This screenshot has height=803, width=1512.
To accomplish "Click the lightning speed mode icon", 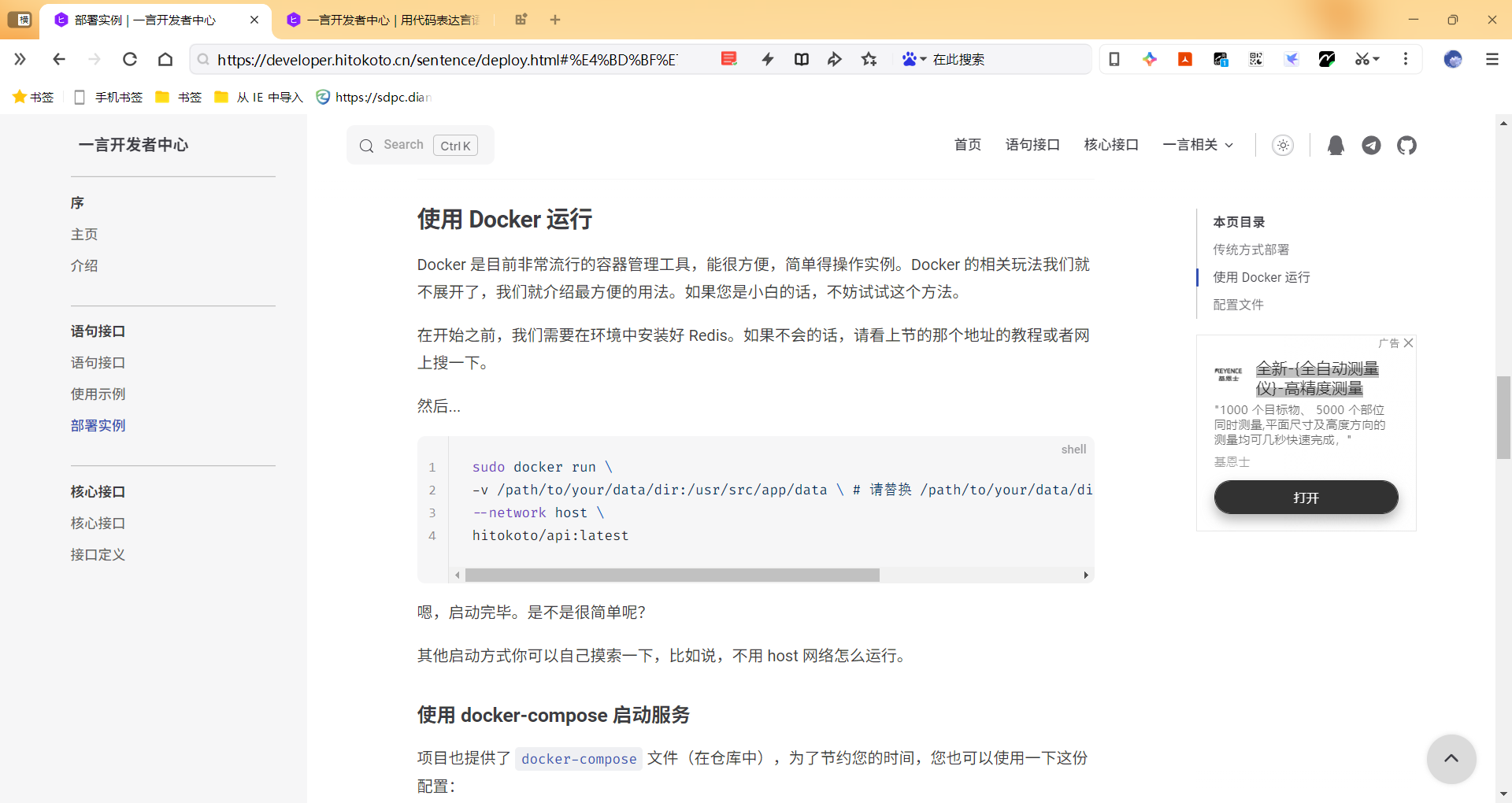I will pos(768,59).
